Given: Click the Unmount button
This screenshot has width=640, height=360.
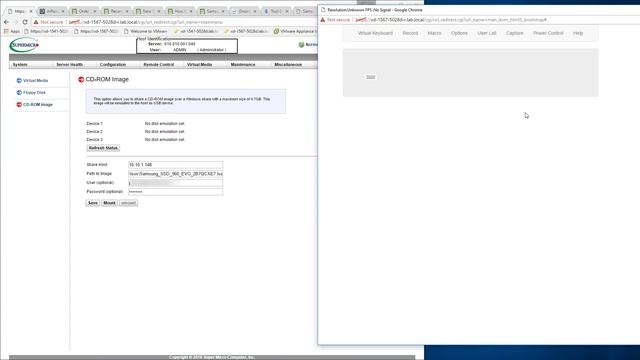Looking at the screenshot, I should 128,203.
